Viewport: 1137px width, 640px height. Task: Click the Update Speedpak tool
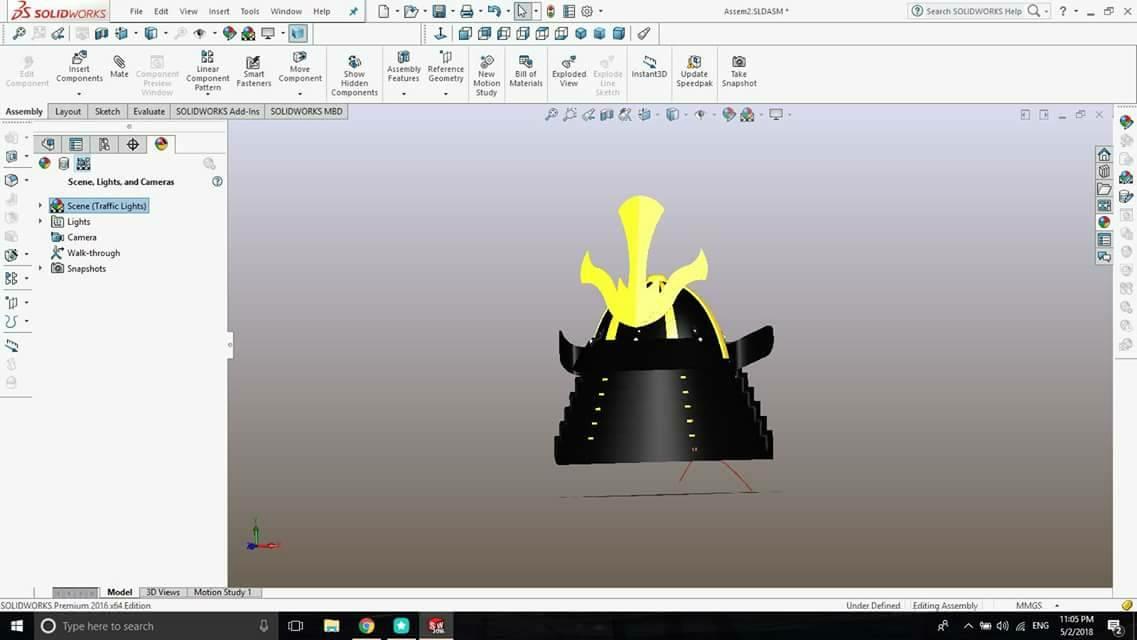[694, 71]
